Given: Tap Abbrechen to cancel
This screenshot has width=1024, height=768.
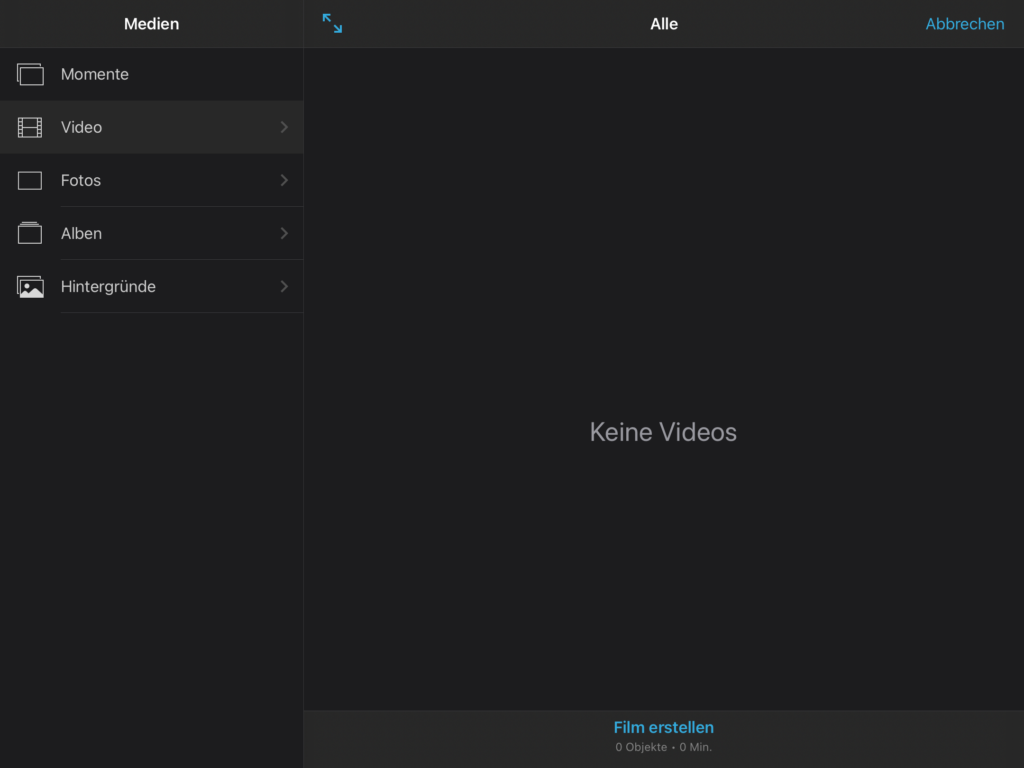Looking at the screenshot, I should [x=964, y=24].
